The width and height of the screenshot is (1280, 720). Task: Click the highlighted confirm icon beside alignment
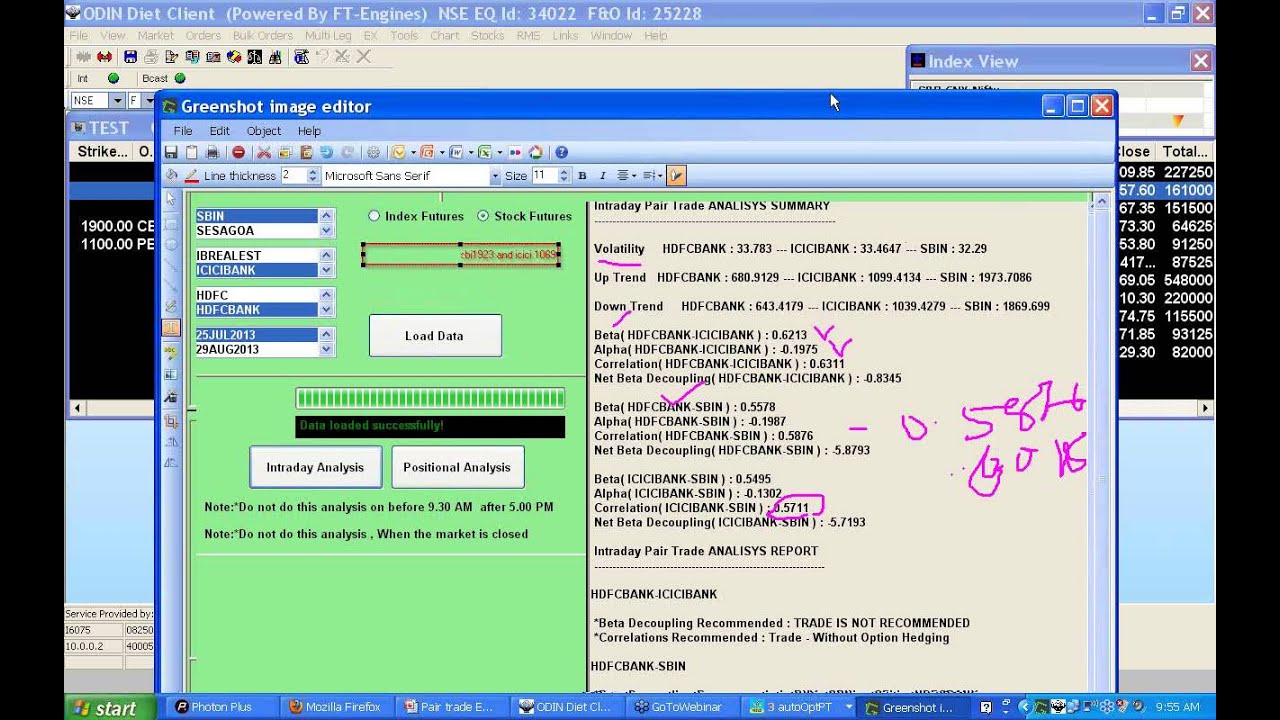pos(676,175)
